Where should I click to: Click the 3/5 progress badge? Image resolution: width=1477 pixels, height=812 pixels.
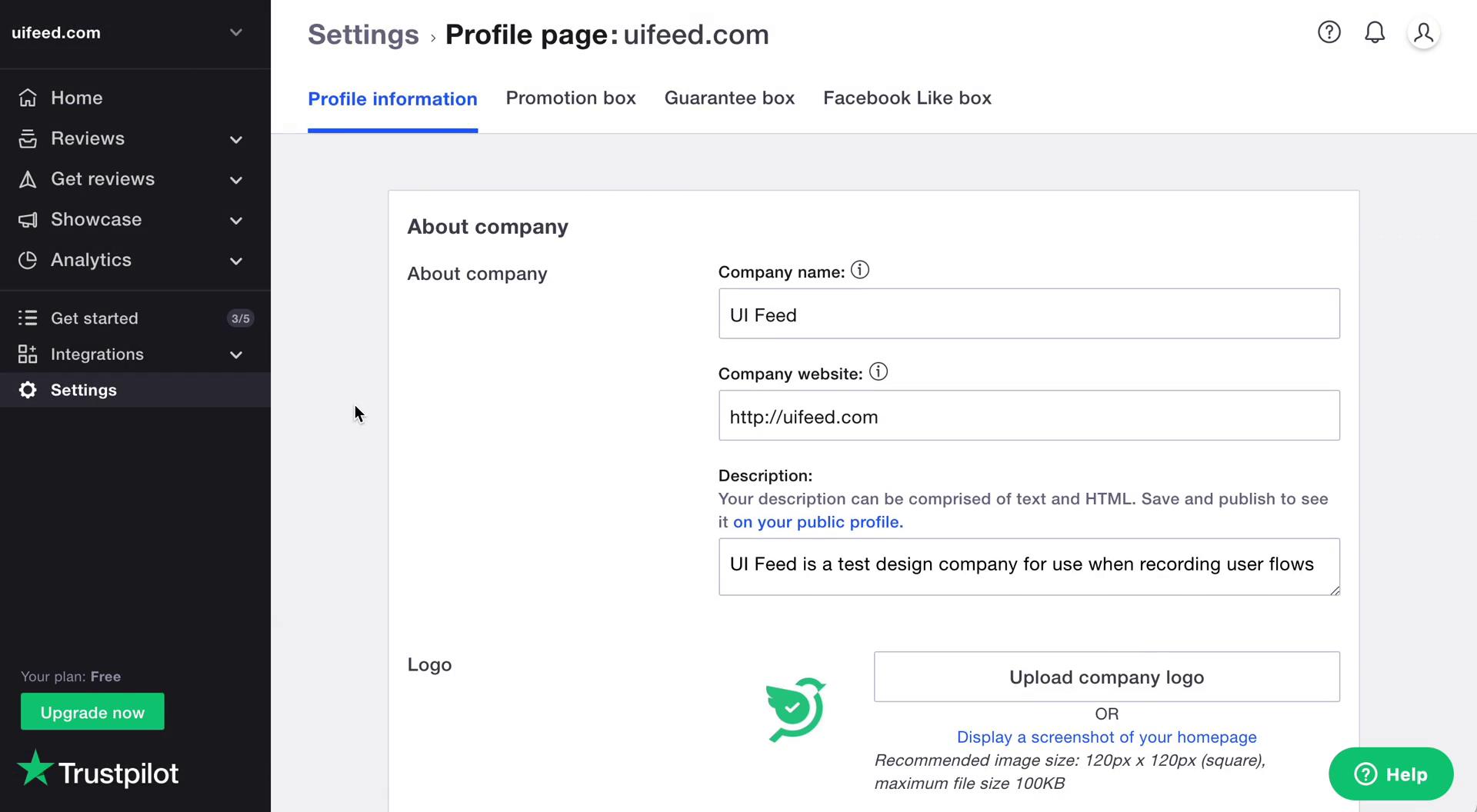[x=240, y=318]
